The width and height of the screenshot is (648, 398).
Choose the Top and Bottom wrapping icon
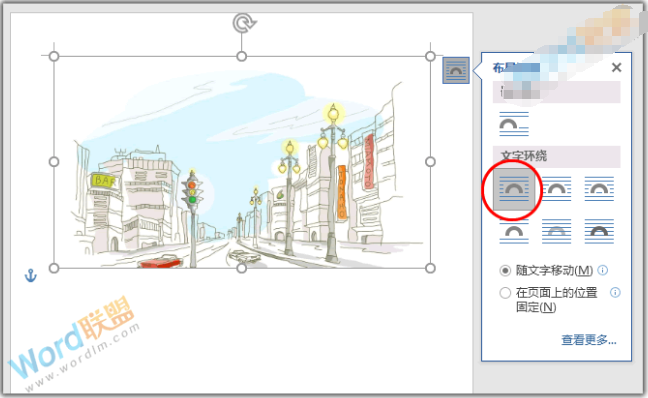point(514,231)
